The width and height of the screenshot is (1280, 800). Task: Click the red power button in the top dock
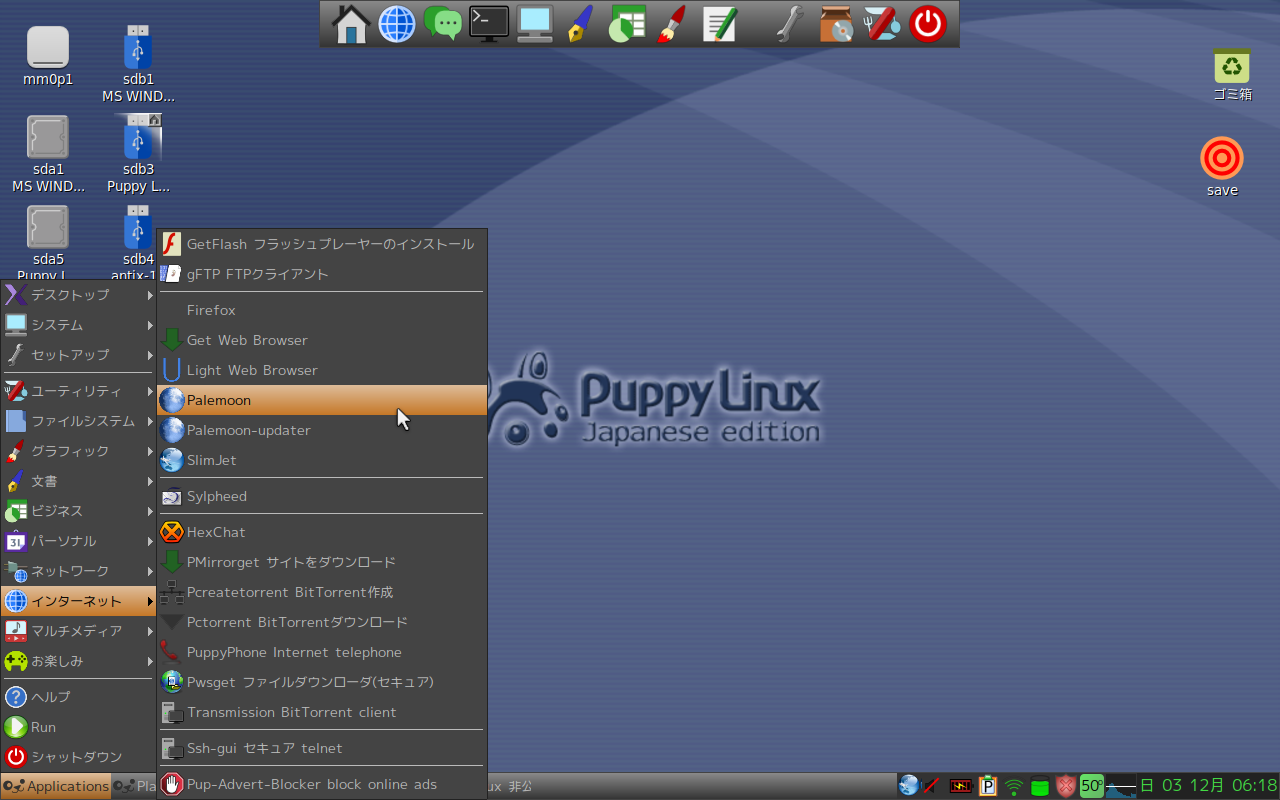tap(928, 24)
